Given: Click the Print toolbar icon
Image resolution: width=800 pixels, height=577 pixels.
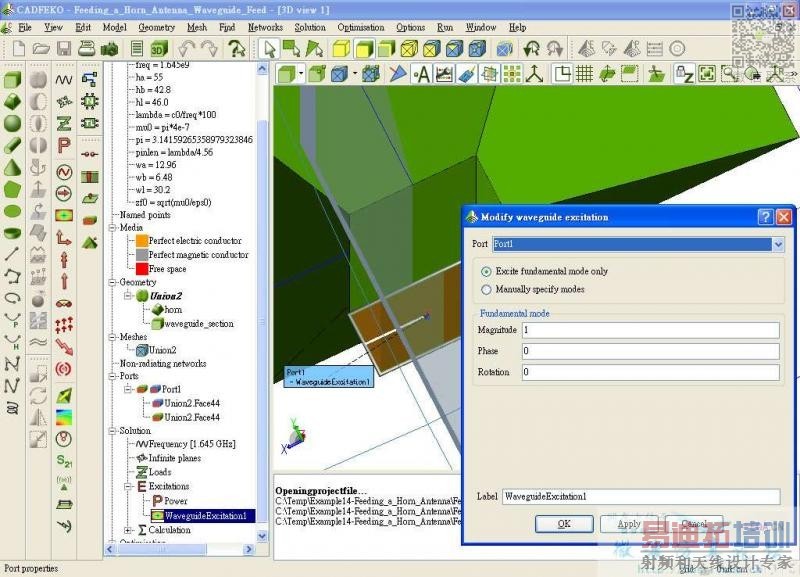Looking at the screenshot, I should [87, 48].
